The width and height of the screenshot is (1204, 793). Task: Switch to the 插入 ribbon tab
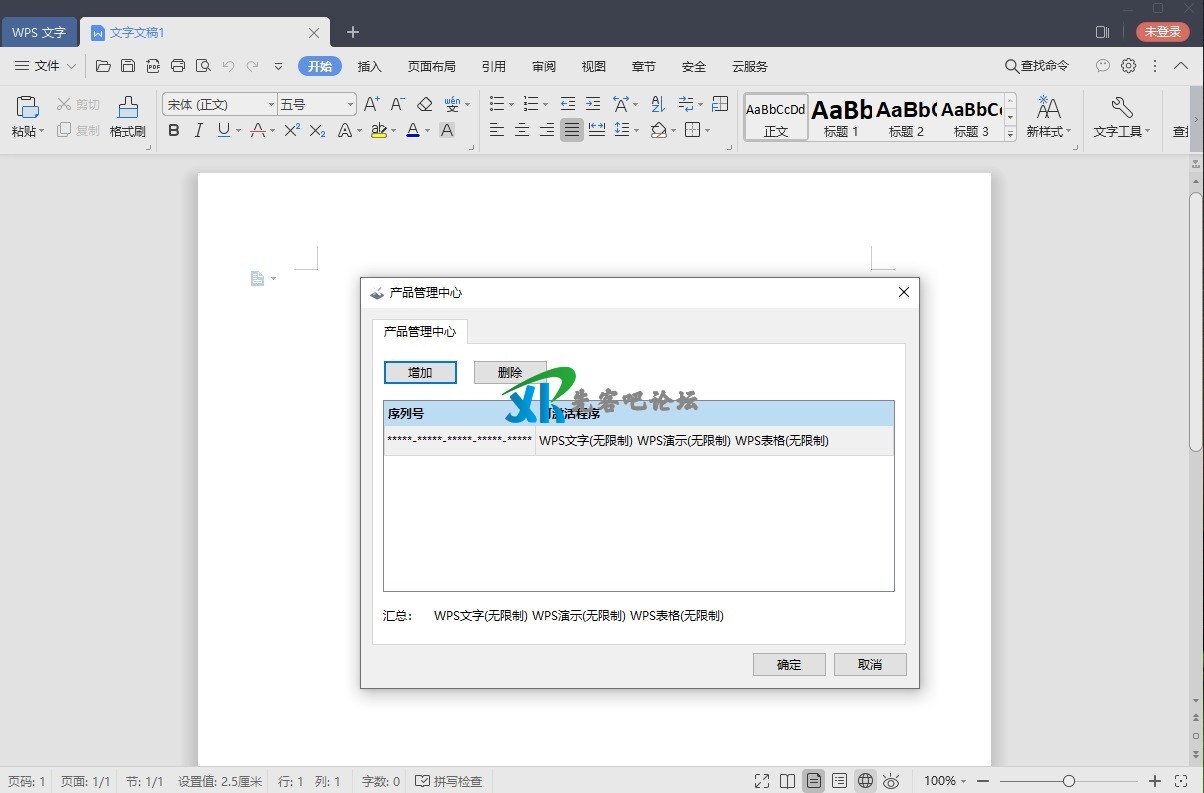369,66
